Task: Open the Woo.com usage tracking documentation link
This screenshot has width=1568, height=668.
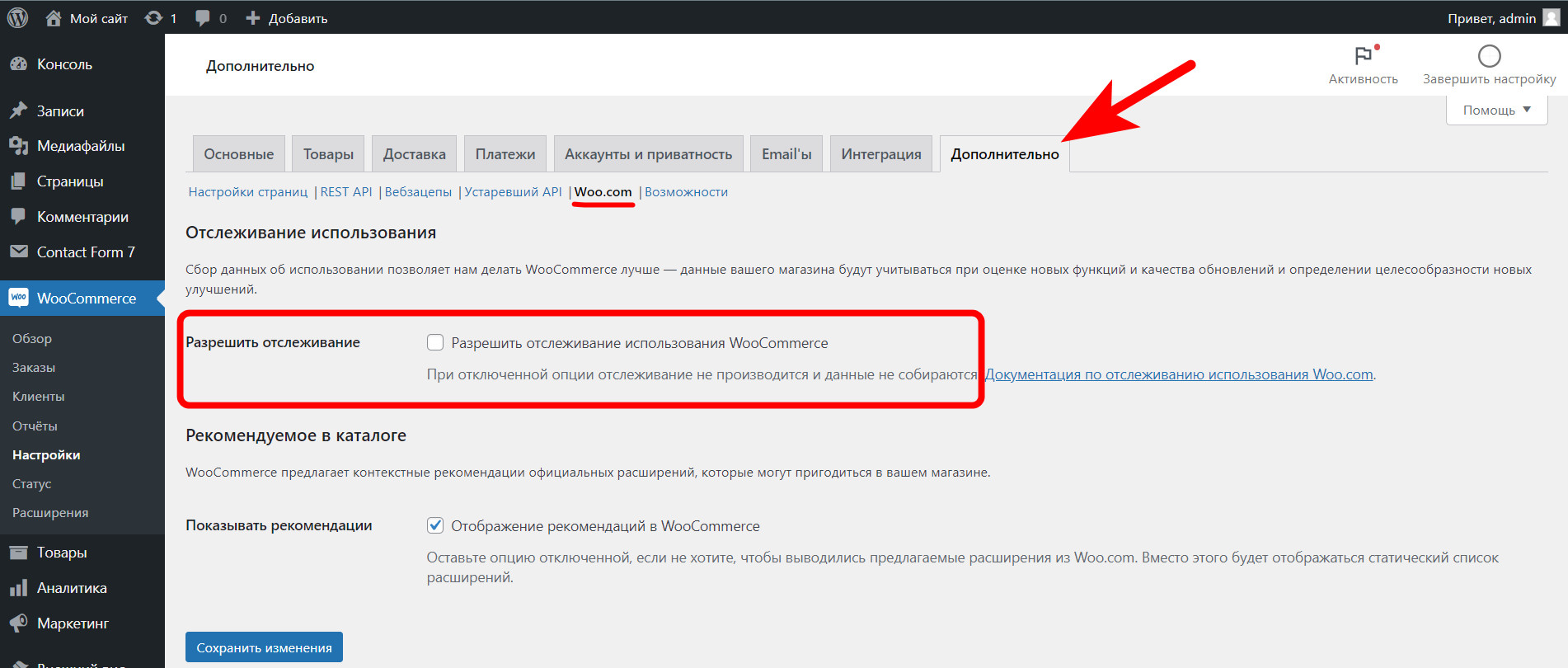Action: tap(1179, 374)
